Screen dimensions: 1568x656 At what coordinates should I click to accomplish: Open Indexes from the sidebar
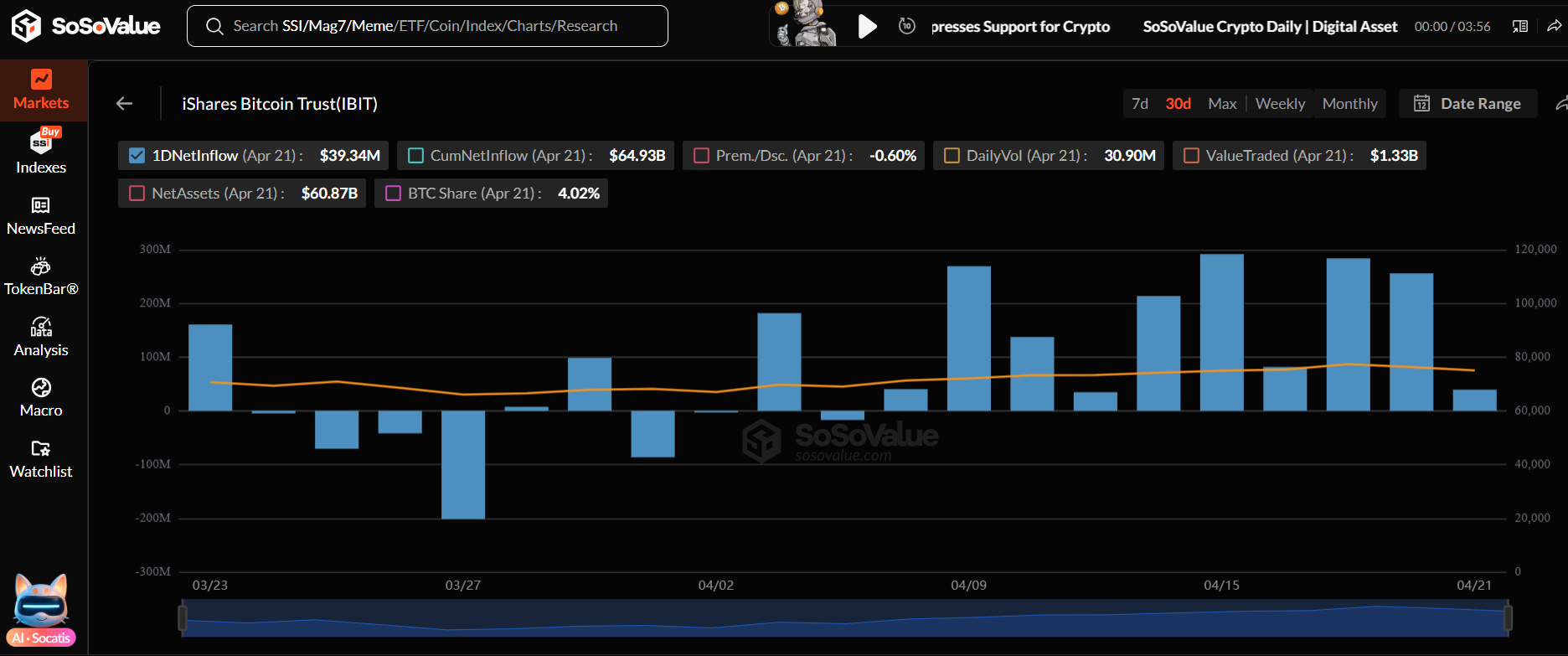(x=41, y=152)
